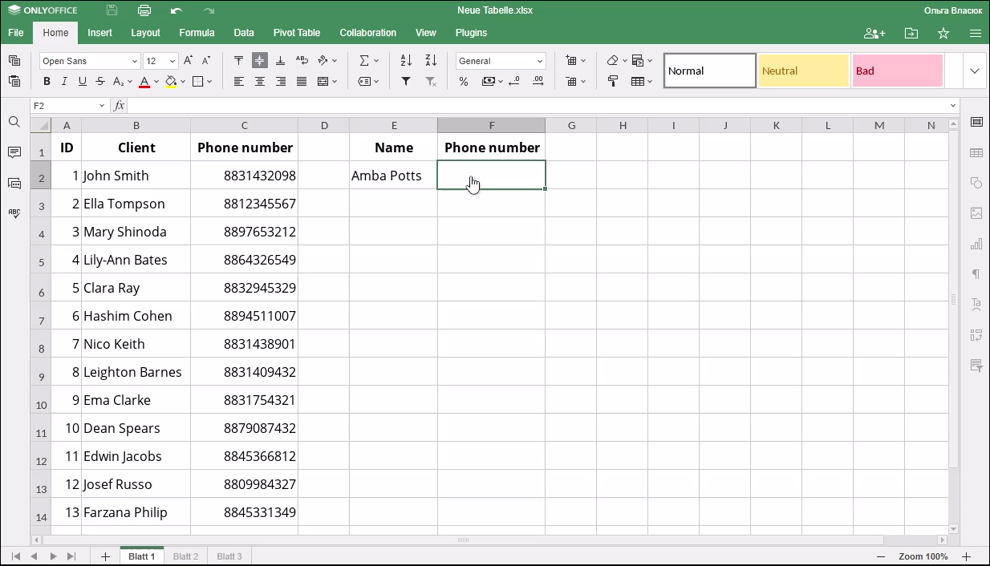The width and height of the screenshot is (990, 566).
Task: Increase decimal places
Action: pyautogui.click(x=538, y=81)
